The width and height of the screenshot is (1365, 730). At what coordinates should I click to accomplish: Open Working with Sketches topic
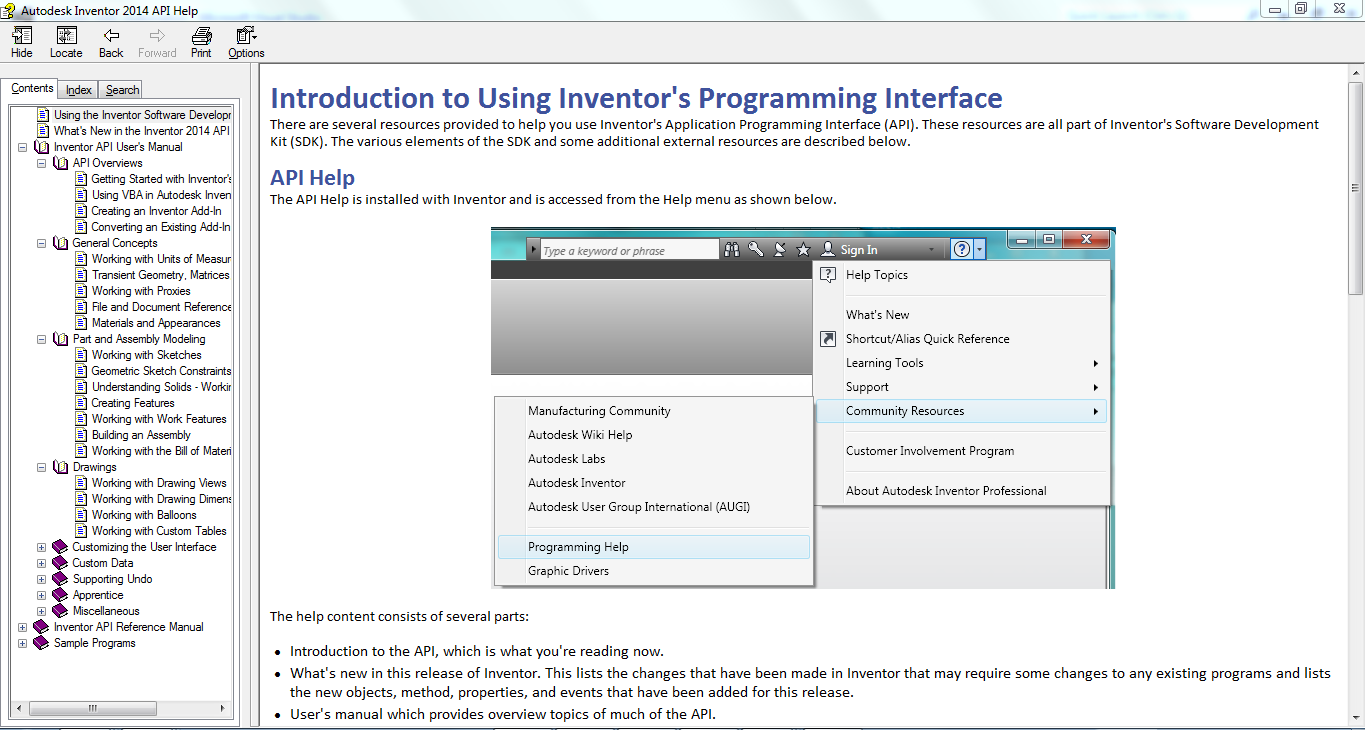146,355
